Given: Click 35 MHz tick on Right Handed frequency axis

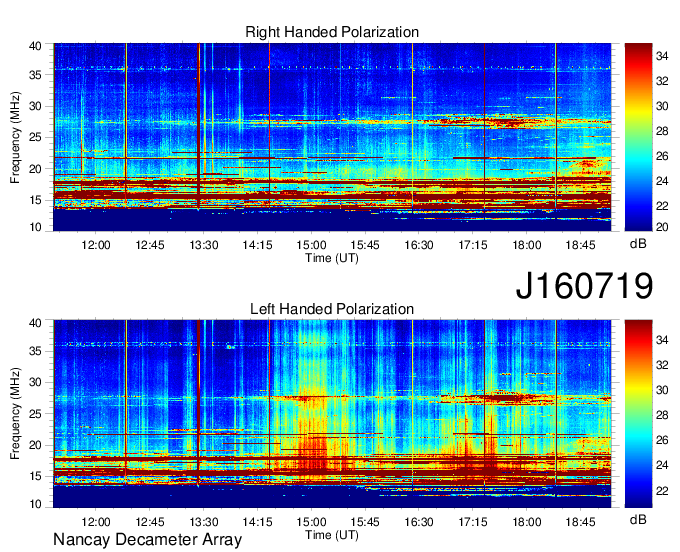Looking at the screenshot, I should [35, 75].
